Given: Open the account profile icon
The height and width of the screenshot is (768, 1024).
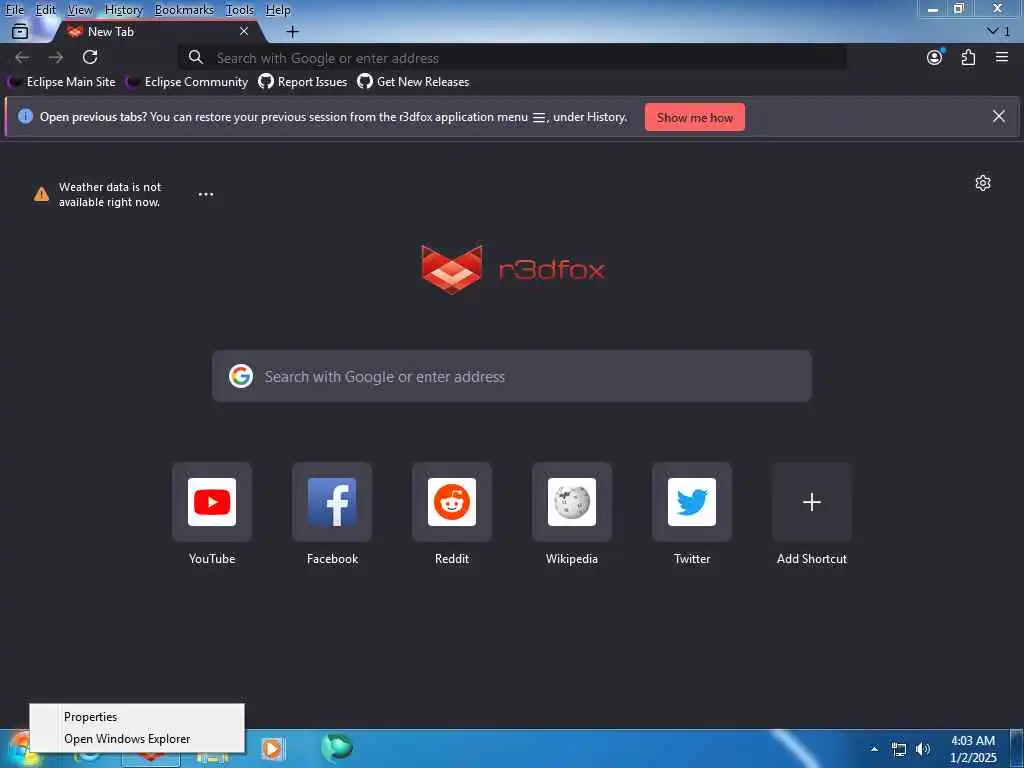Looking at the screenshot, I should [935, 57].
